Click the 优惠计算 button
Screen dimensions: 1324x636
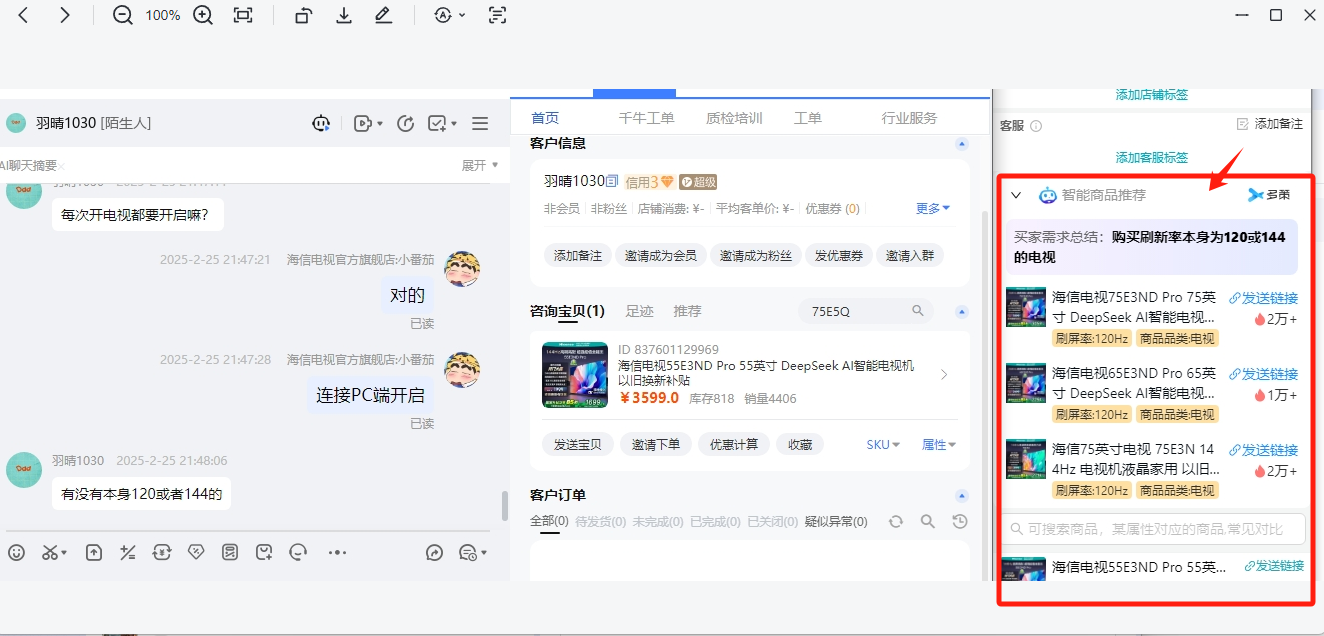pos(734,444)
